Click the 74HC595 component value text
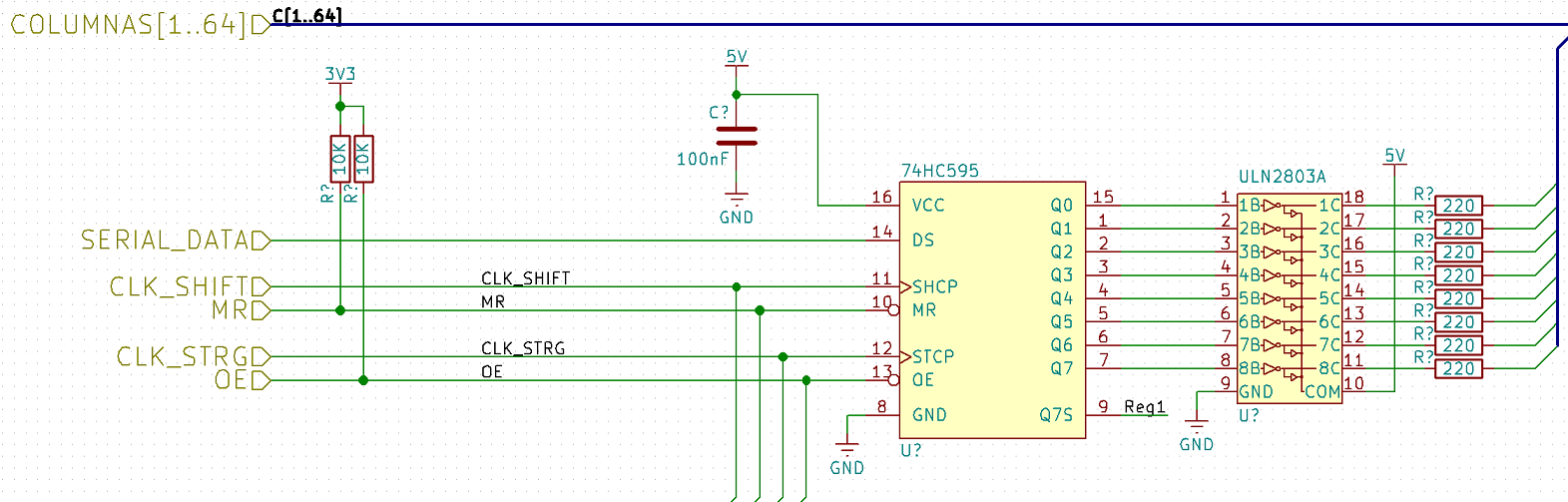This screenshot has height=502, width=1568. tap(940, 172)
